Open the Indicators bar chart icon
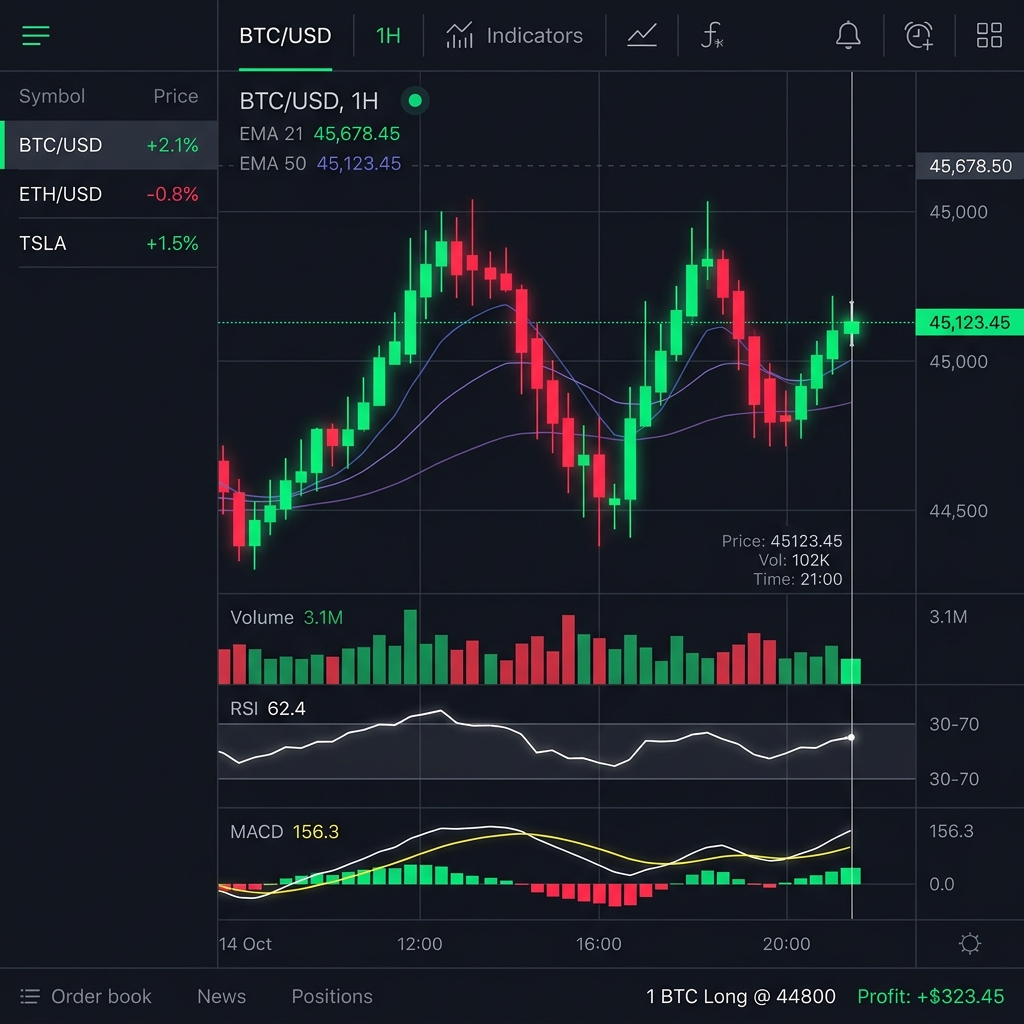Screen dimensions: 1024x1024 (x=459, y=35)
